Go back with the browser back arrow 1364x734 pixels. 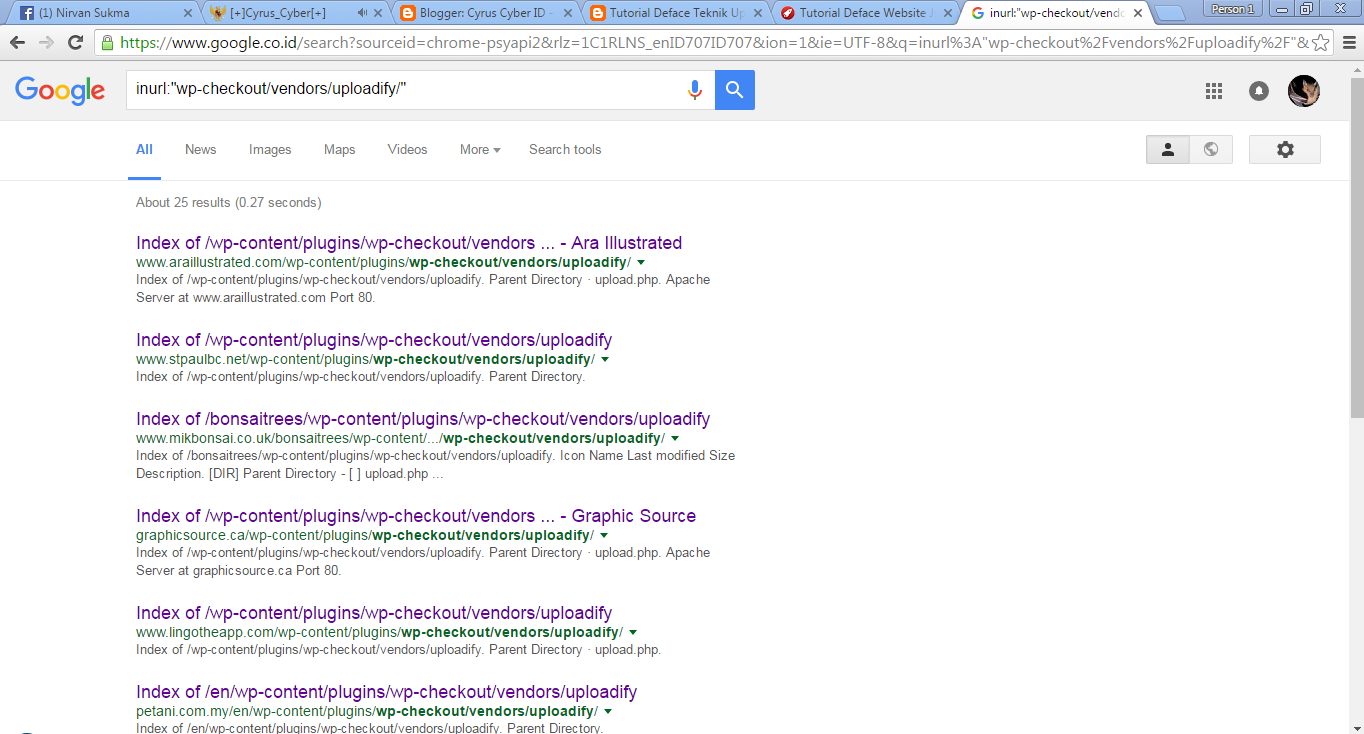tap(17, 43)
